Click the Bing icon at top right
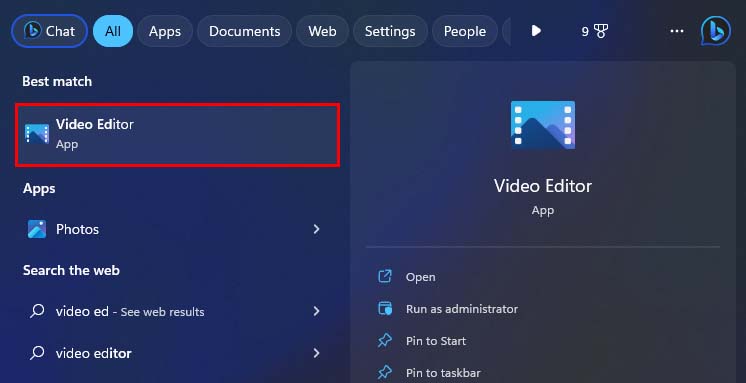 click(x=715, y=31)
